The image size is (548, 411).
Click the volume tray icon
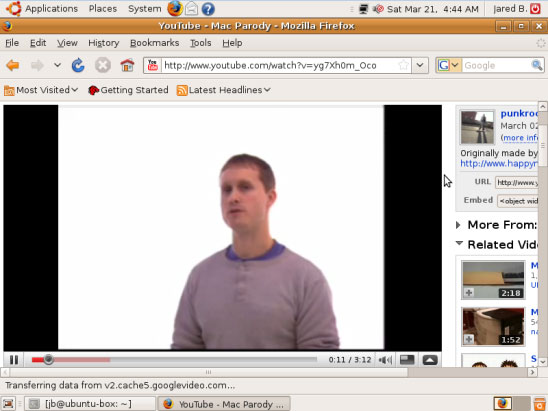(x=378, y=9)
